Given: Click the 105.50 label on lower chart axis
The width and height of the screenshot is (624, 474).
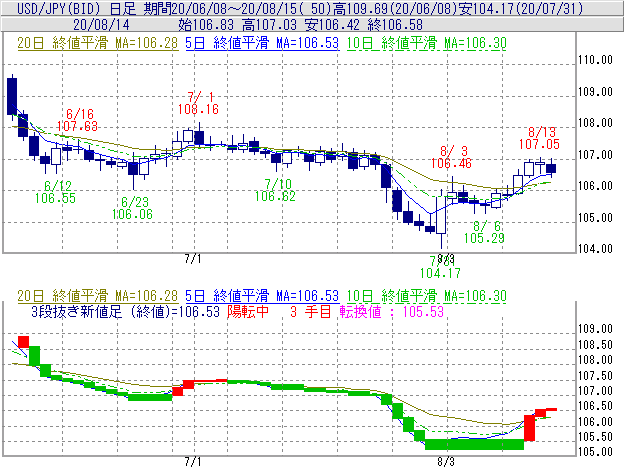Looking at the screenshot, I should click(x=595, y=437).
